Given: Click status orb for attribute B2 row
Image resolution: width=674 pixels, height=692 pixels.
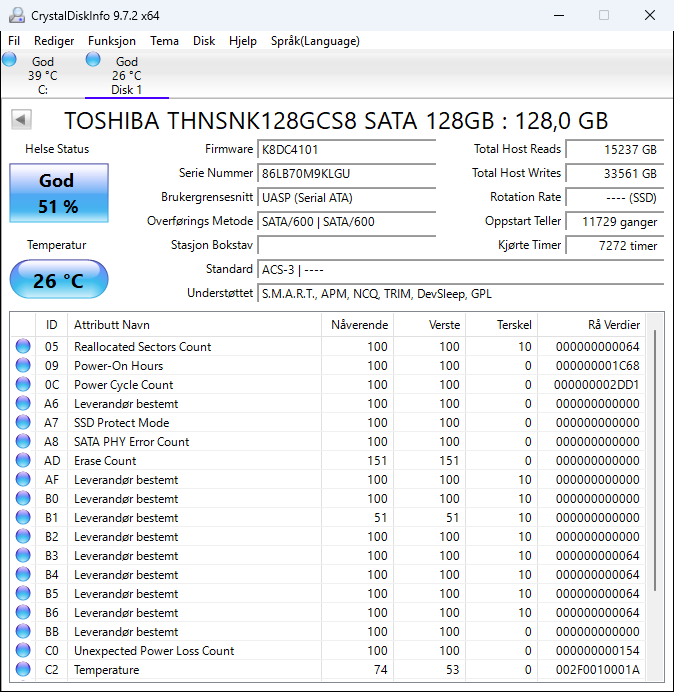Looking at the screenshot, I should tap(23, 536).
